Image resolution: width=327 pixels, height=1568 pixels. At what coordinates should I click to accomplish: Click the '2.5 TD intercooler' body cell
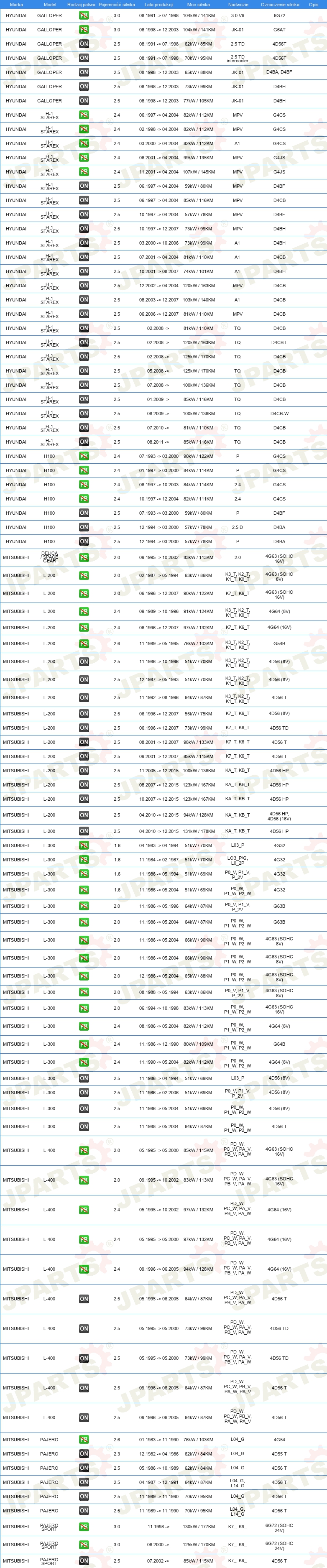[x=238, y=59]
